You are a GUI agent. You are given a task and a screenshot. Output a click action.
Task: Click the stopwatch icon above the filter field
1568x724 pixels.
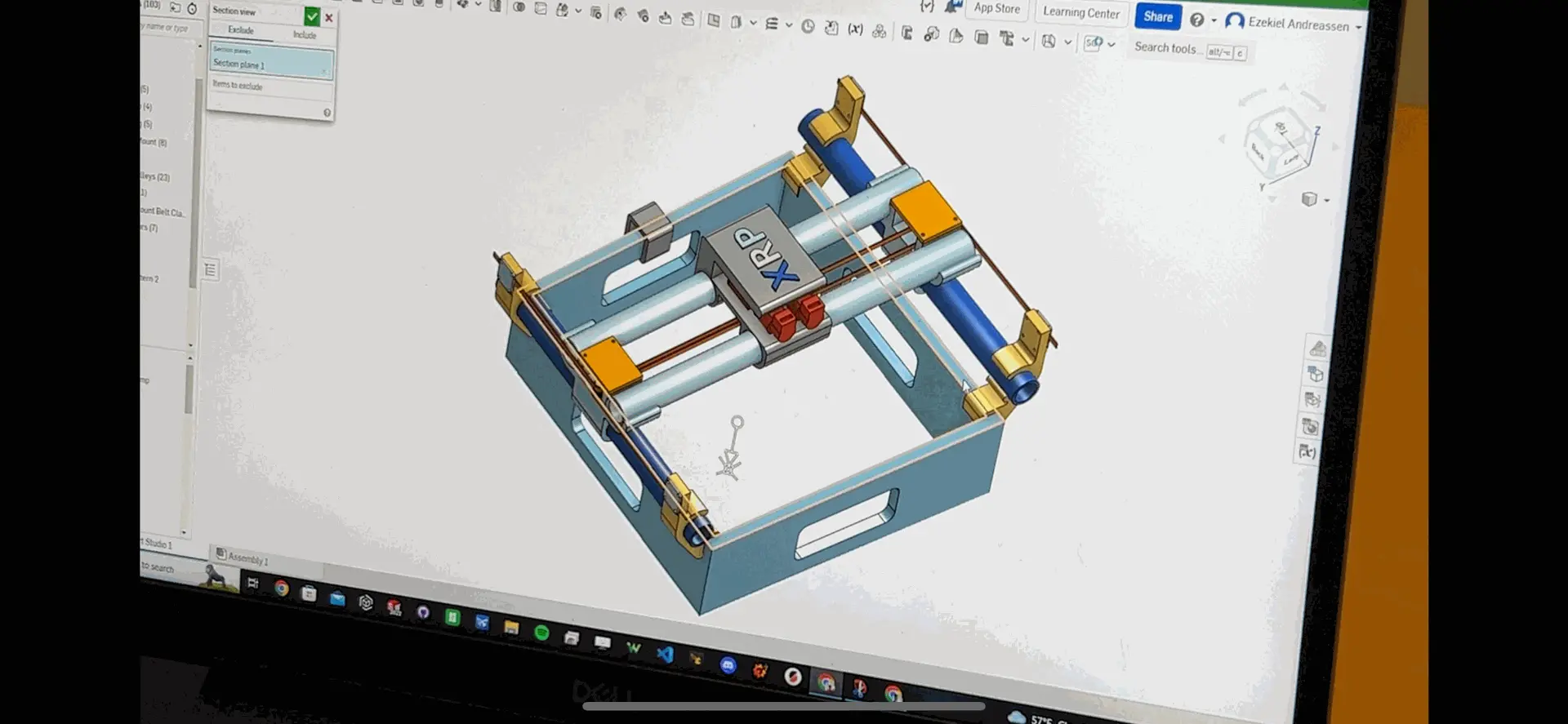[x=192, y=8]
